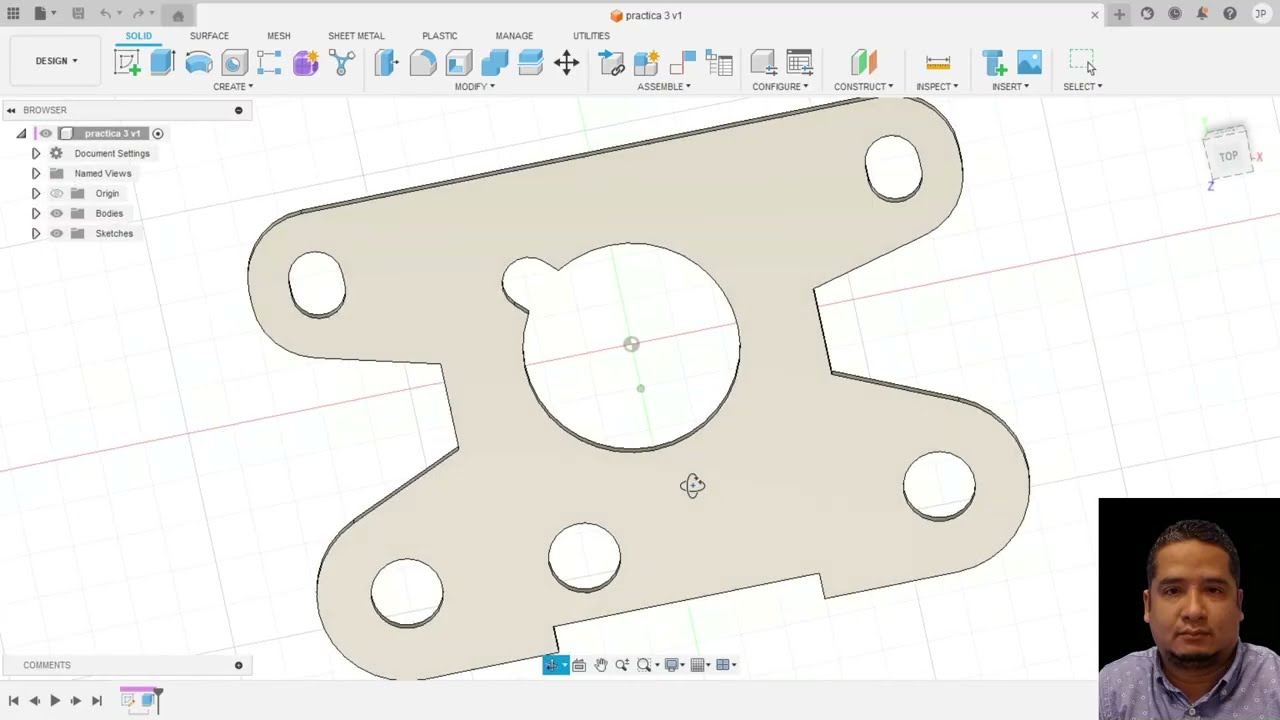
Task: Expand the Origin node
Action: tap(36, 193)
